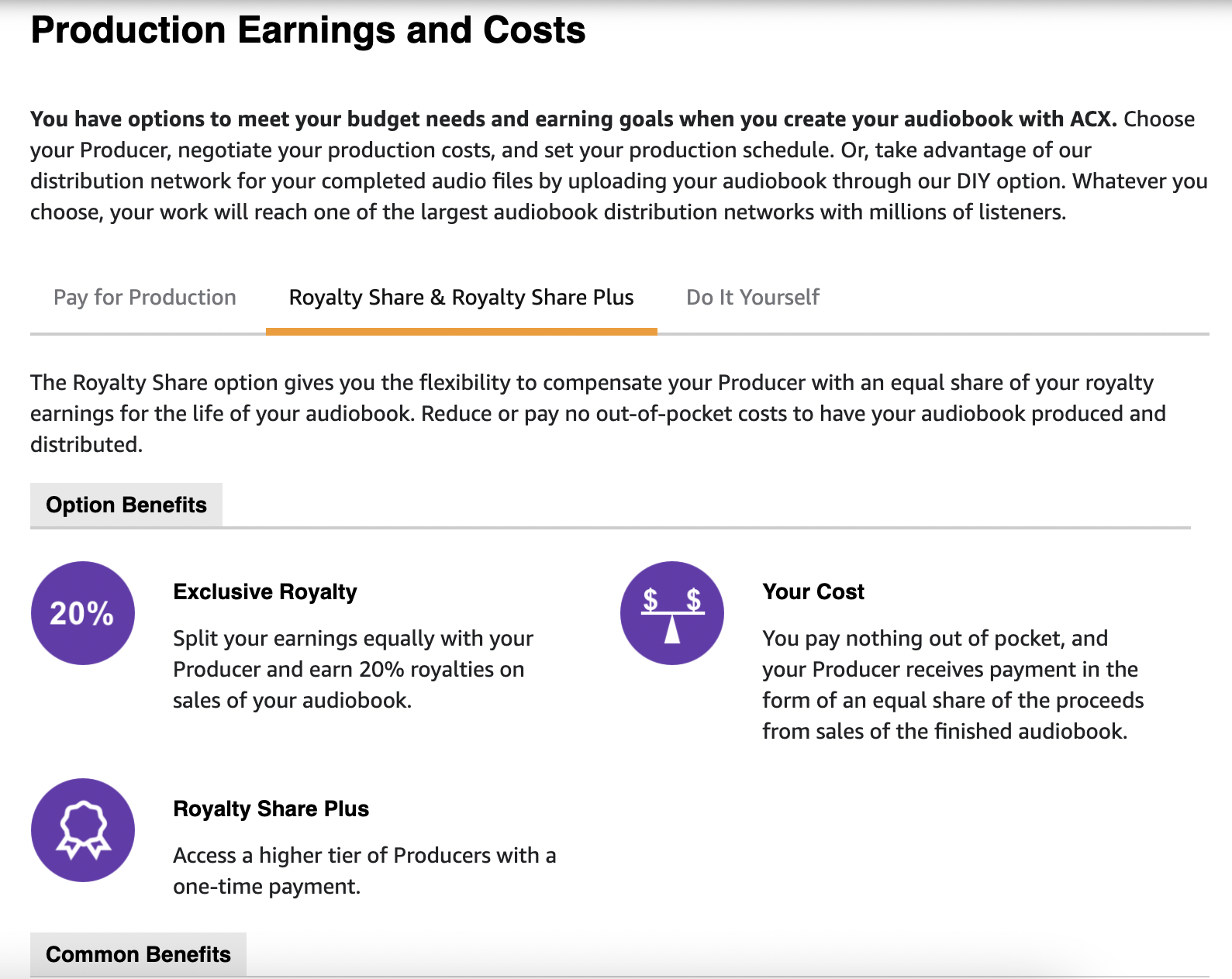Select Royalty Share & Royalty Share Plus tab
This screenshot has height=979, width=1232.
[x=461, y=298]
